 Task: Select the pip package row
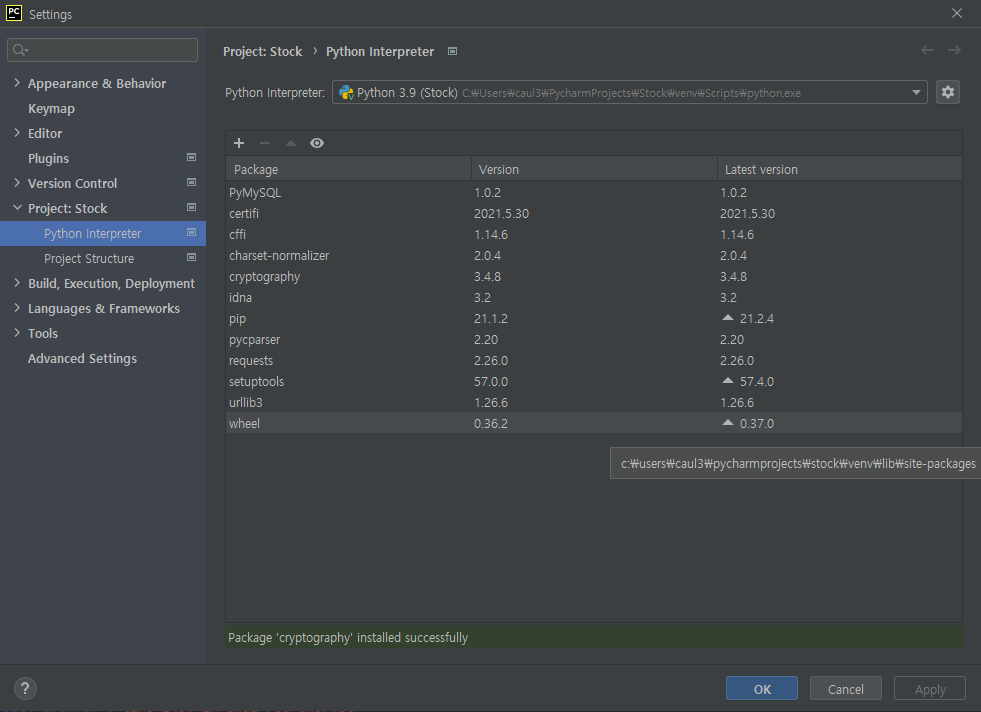coord(594,318)
